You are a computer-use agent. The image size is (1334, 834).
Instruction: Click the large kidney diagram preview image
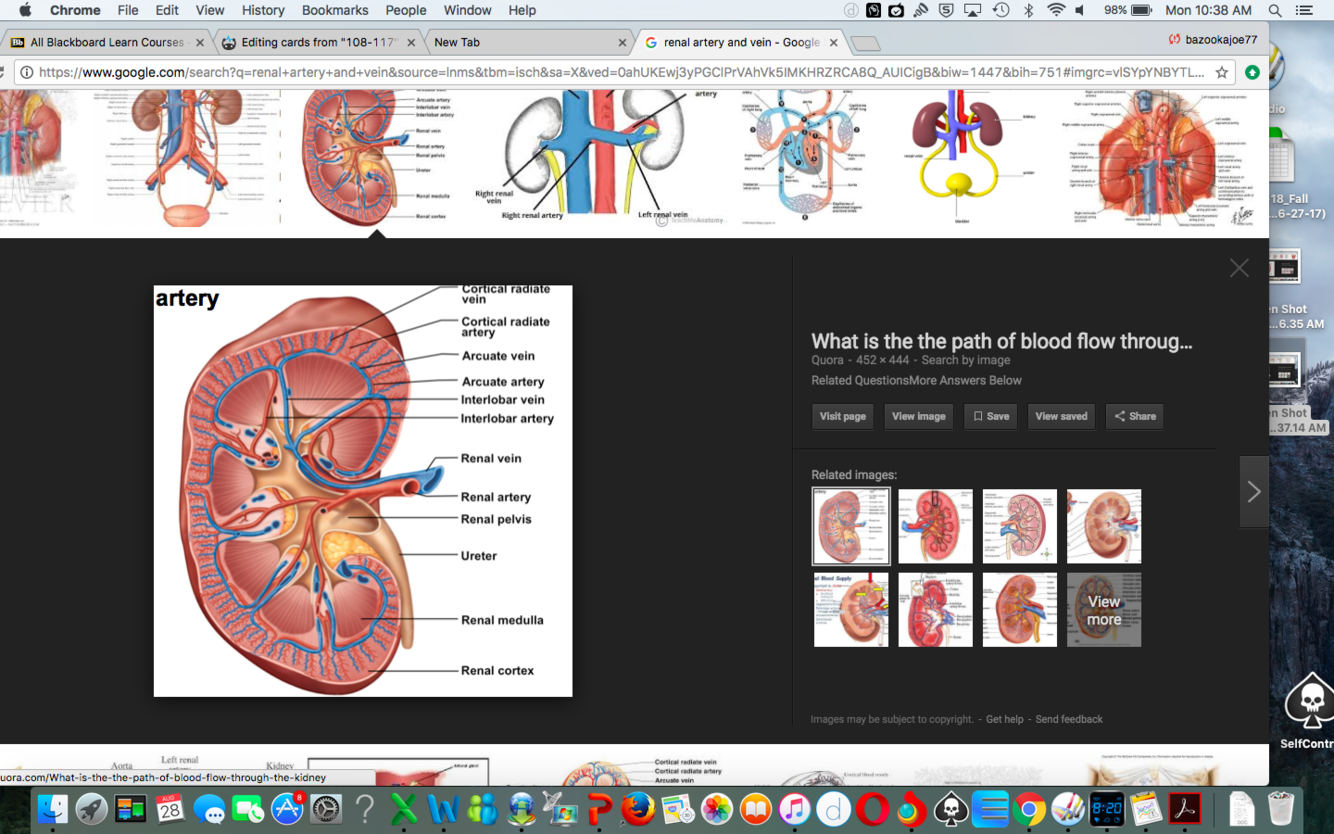click(x=363, y=491)
